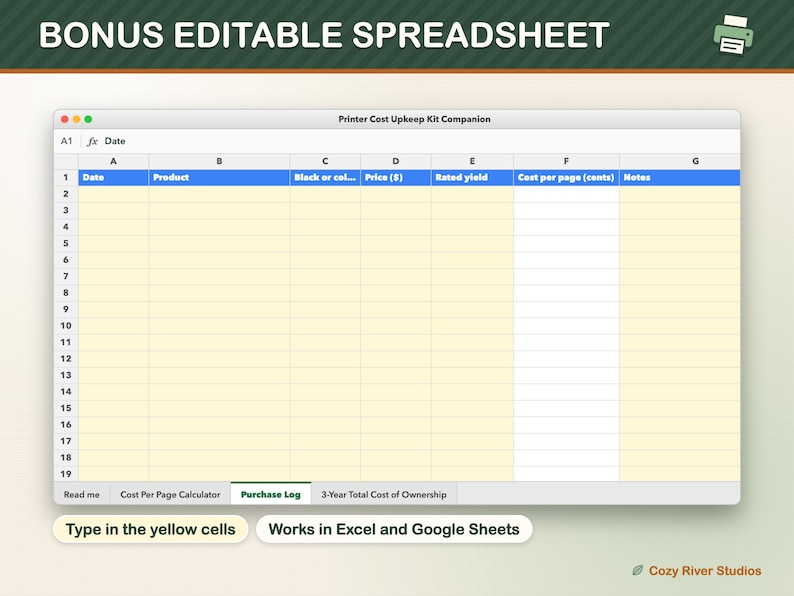Click Works in Excel and Google Sheets badge
The image size is (794, 596).
394,529
